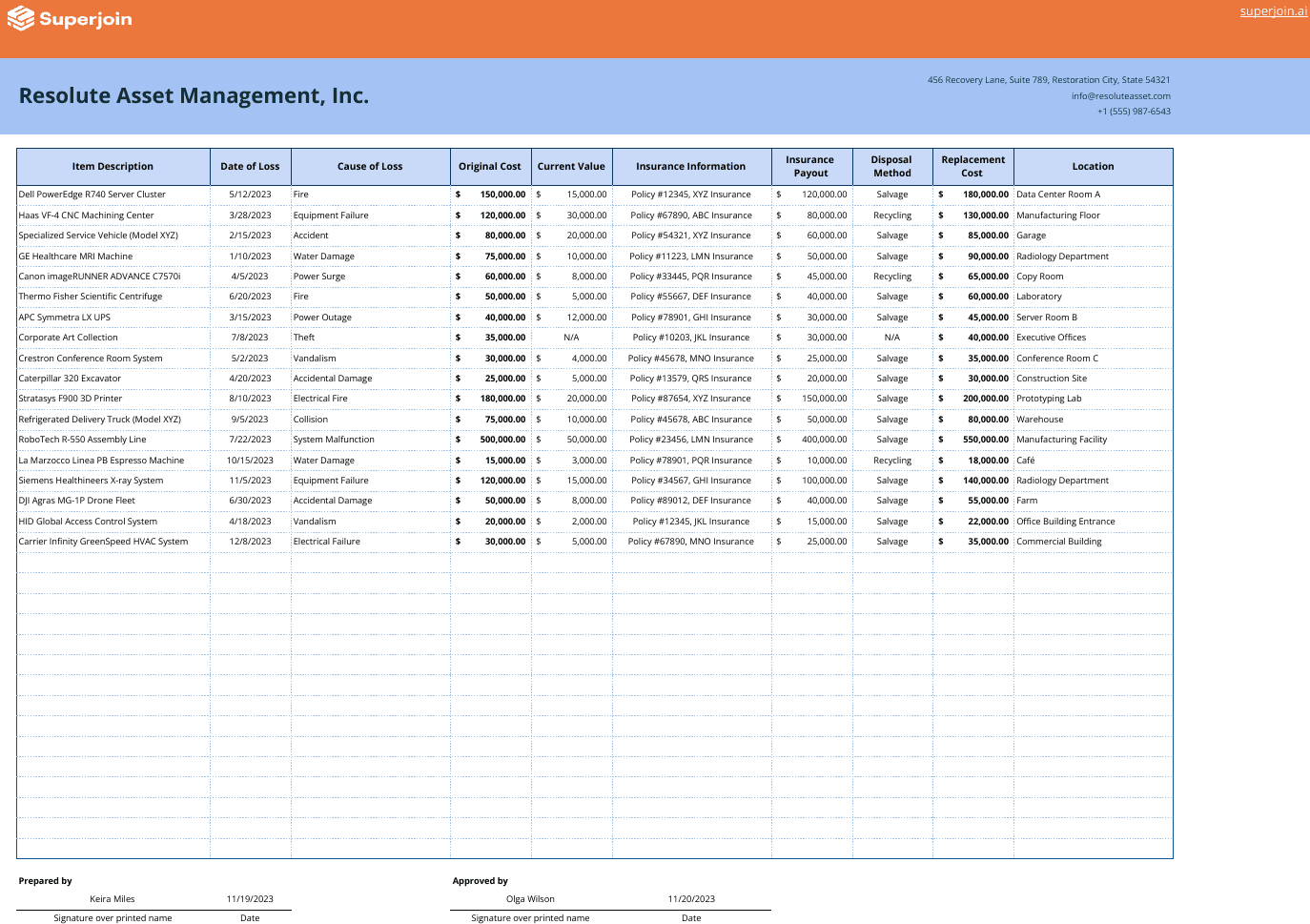The image size is (1310, 924).
Task: Select the Executive Offices location cell
Action: click(1051, 338)
